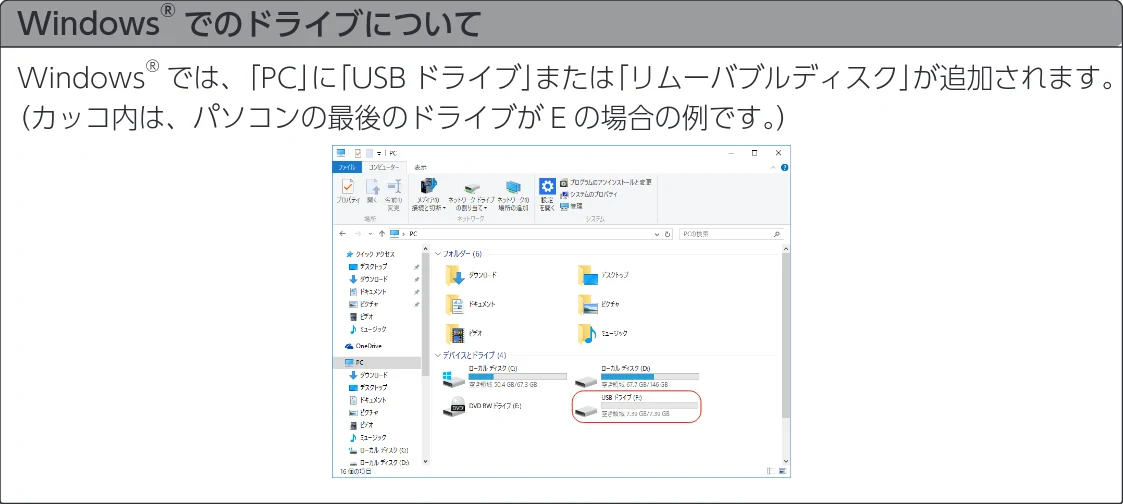Select ローカル ディスク (D:) in navigation pane
Screen dimensions: 1123x504
click(378, 463)
